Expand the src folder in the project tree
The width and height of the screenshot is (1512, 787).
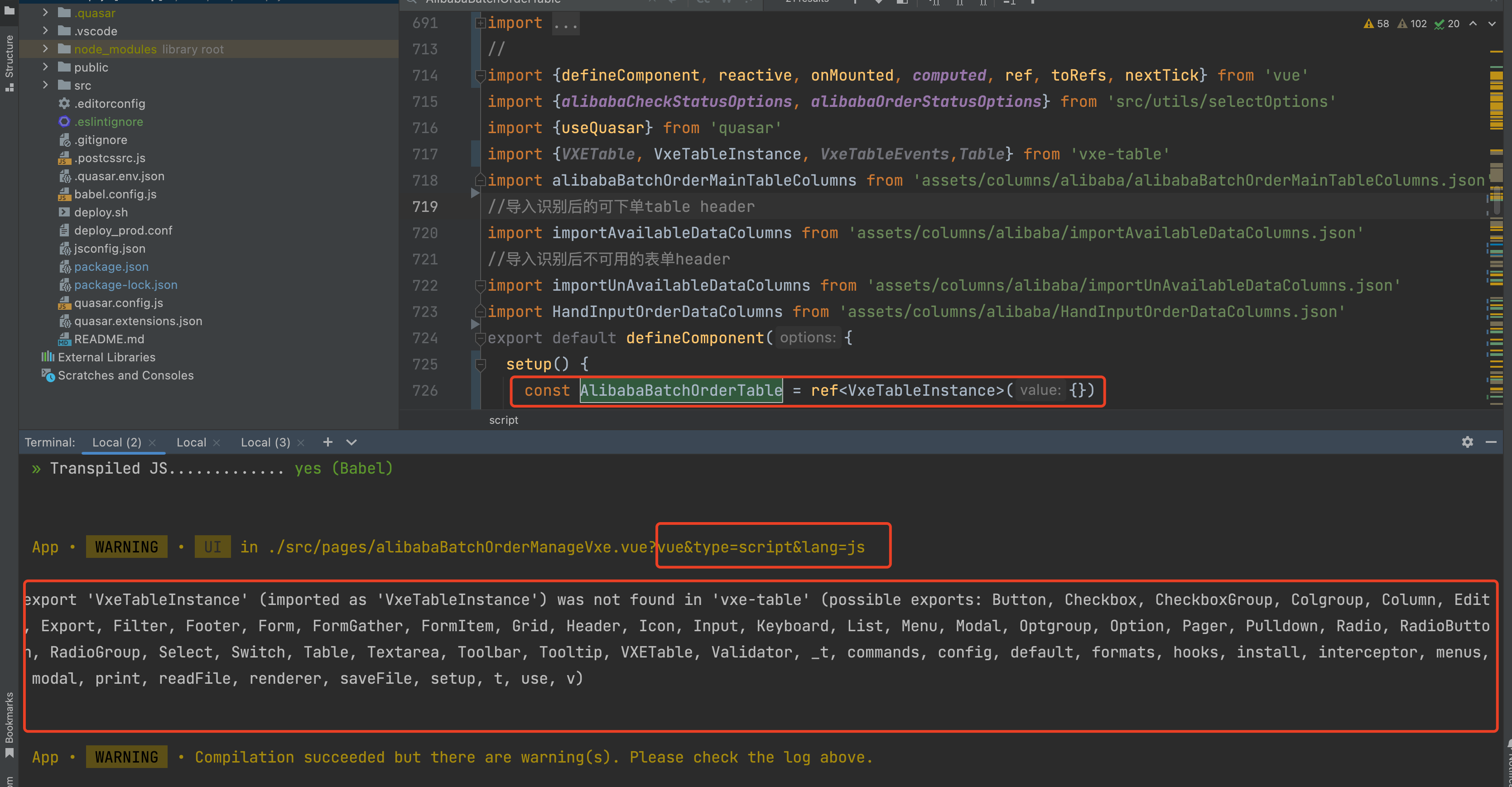coord(45,85)
